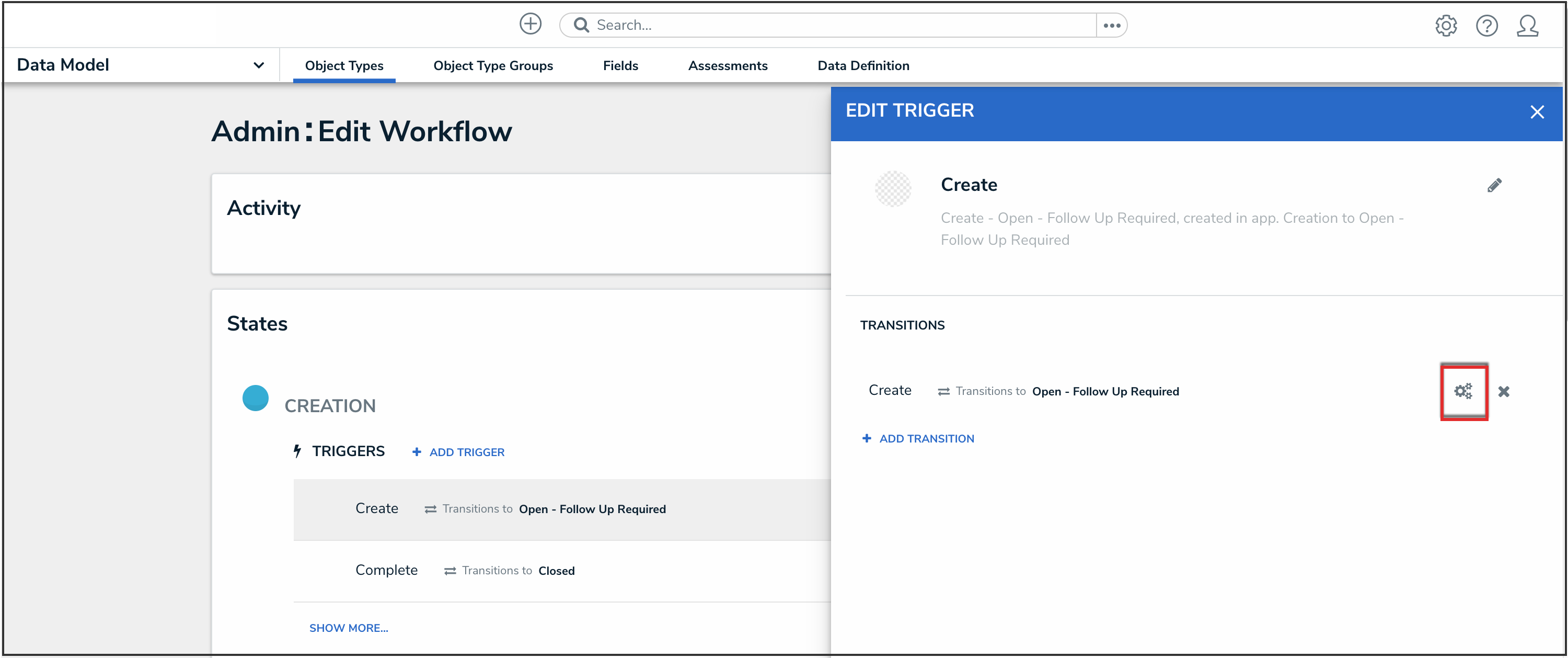Click the blue Creation state color circle
Viewport: 1568px width, 658px height.
tap(255, 399)
